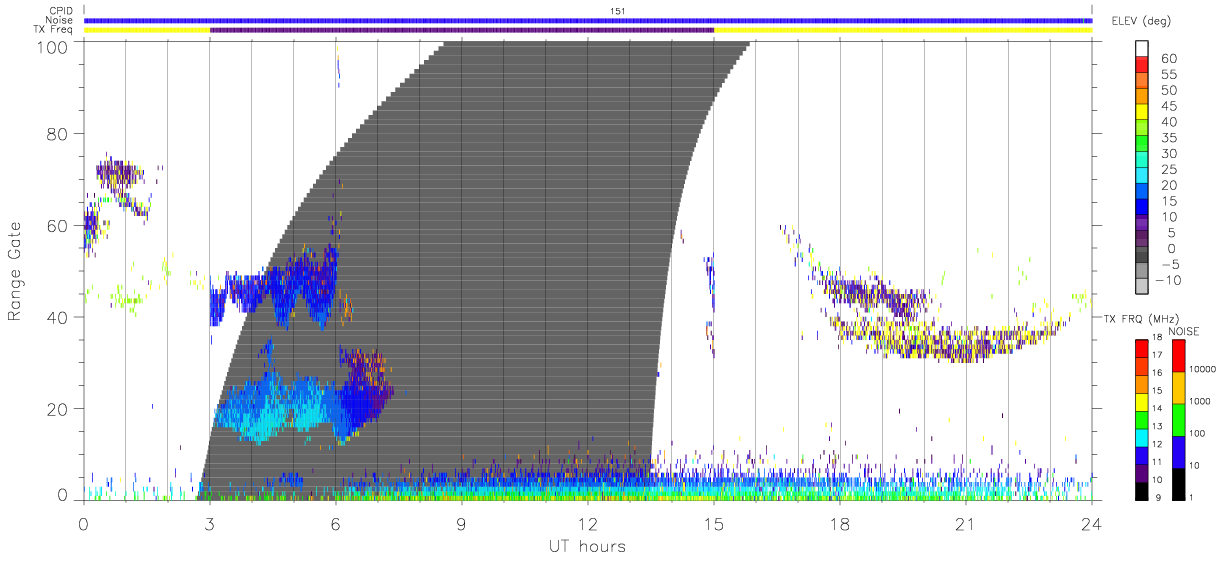Click the 1000 label on the NOISE colorbar
The width and height of the screenshot is (1228, 567).
[x=1201, y=400]
